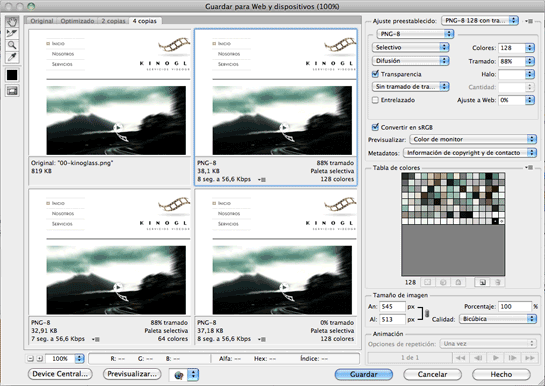Click the Cancelar button

click(432, 374)
